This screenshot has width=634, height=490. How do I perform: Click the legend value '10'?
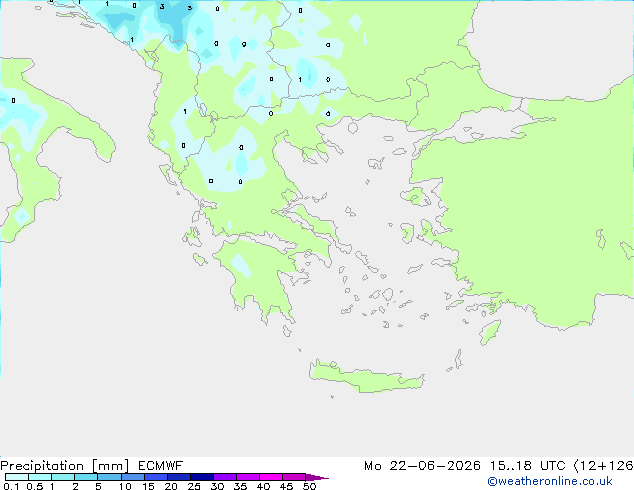pos(125,486)
